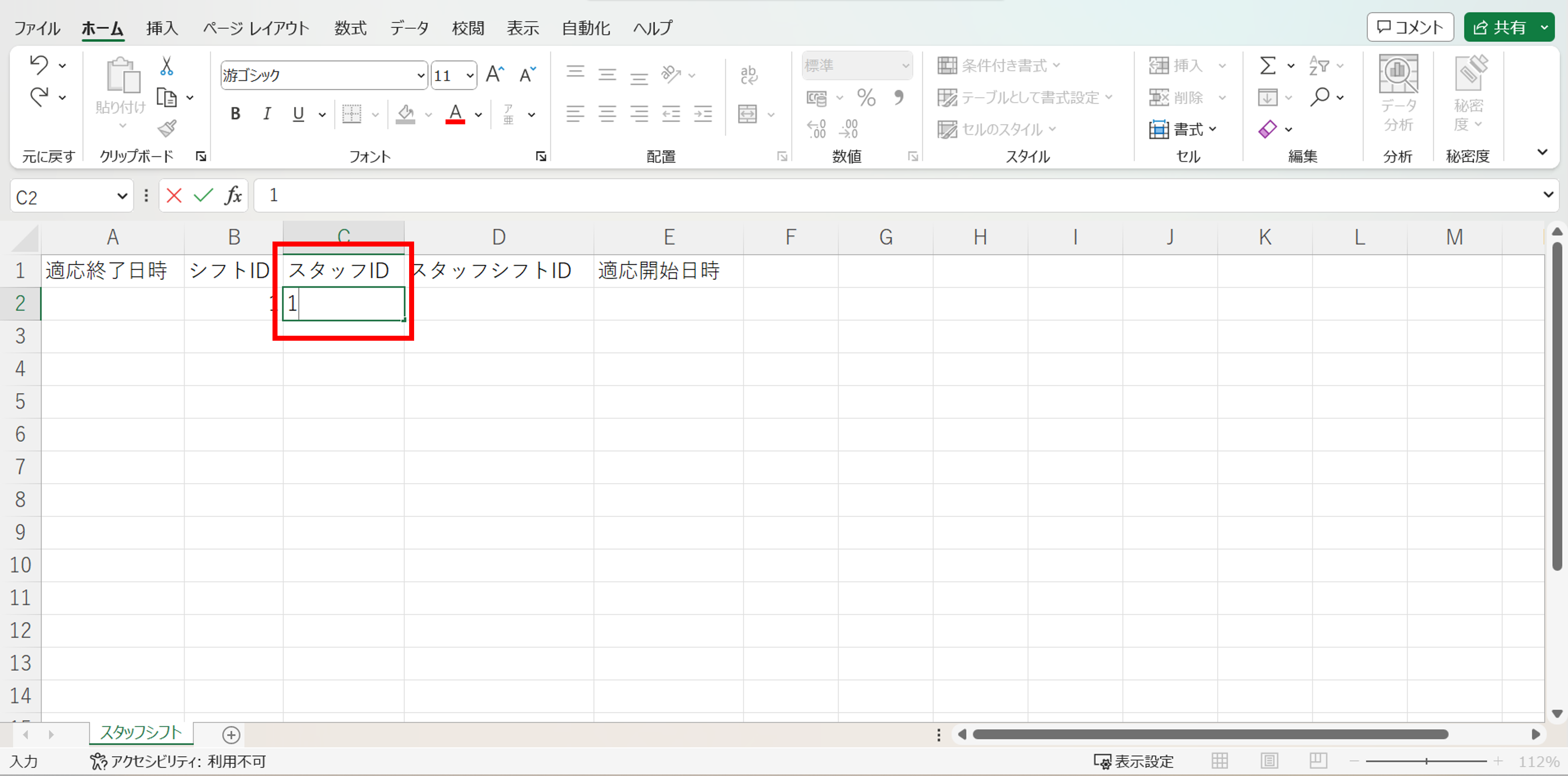Open the Insert Function fx icon
The height and width of the screenshot is (776, 1568).
(233, 196)
